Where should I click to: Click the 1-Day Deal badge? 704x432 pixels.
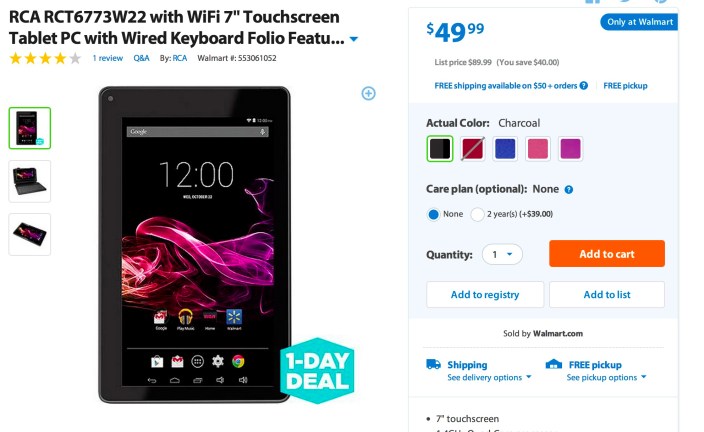(317, 370)
